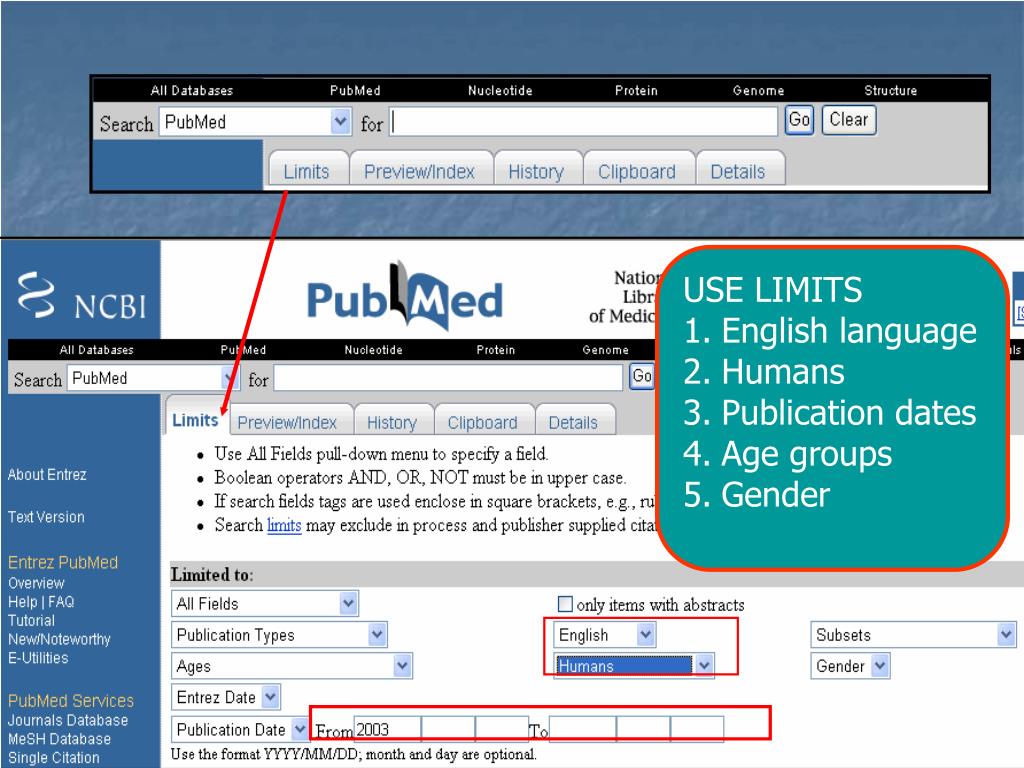Open the Humans dropdown
This screenshot has height=768, width=1024.
633,665
